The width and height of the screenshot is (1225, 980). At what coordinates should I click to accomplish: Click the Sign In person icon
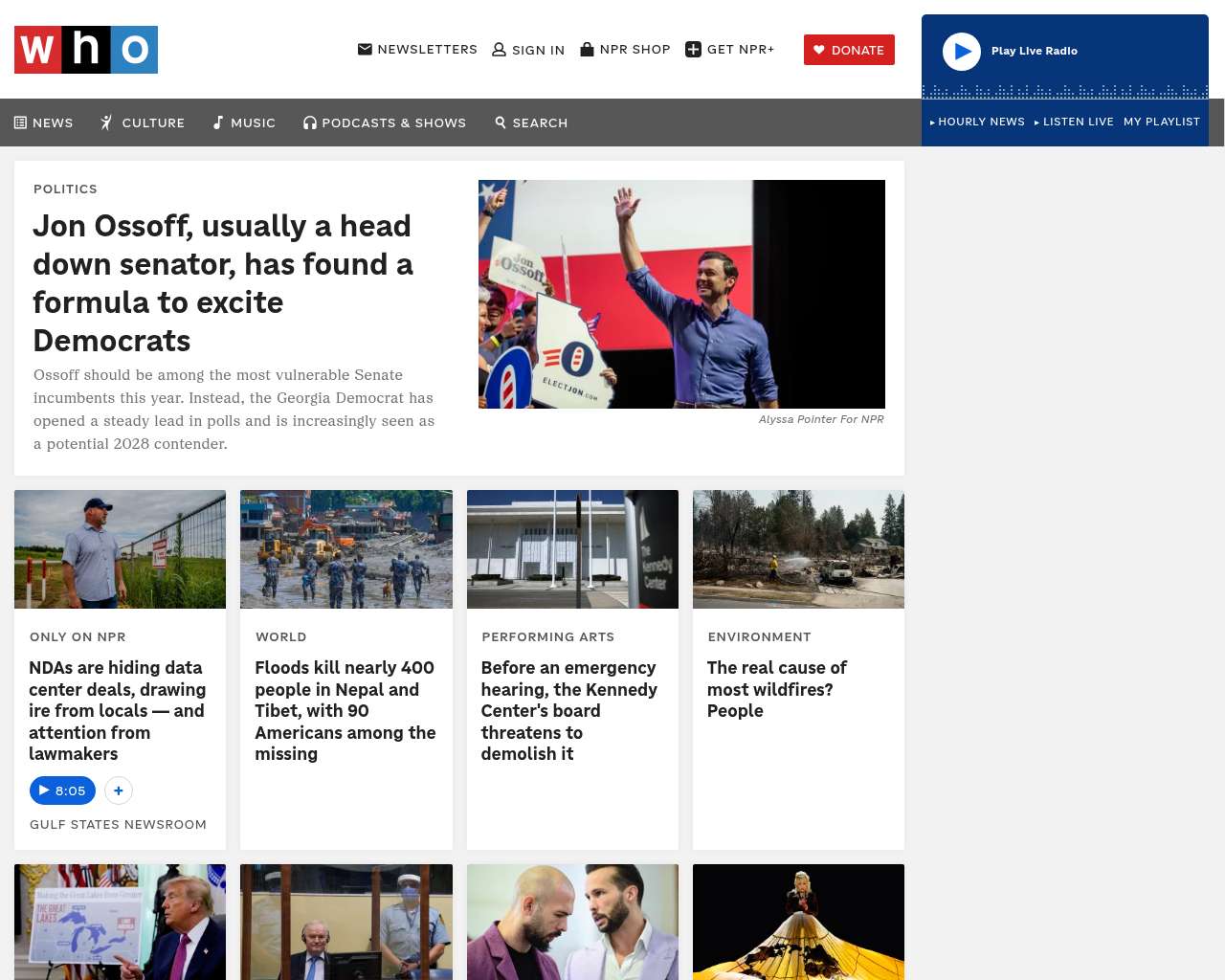499,50
